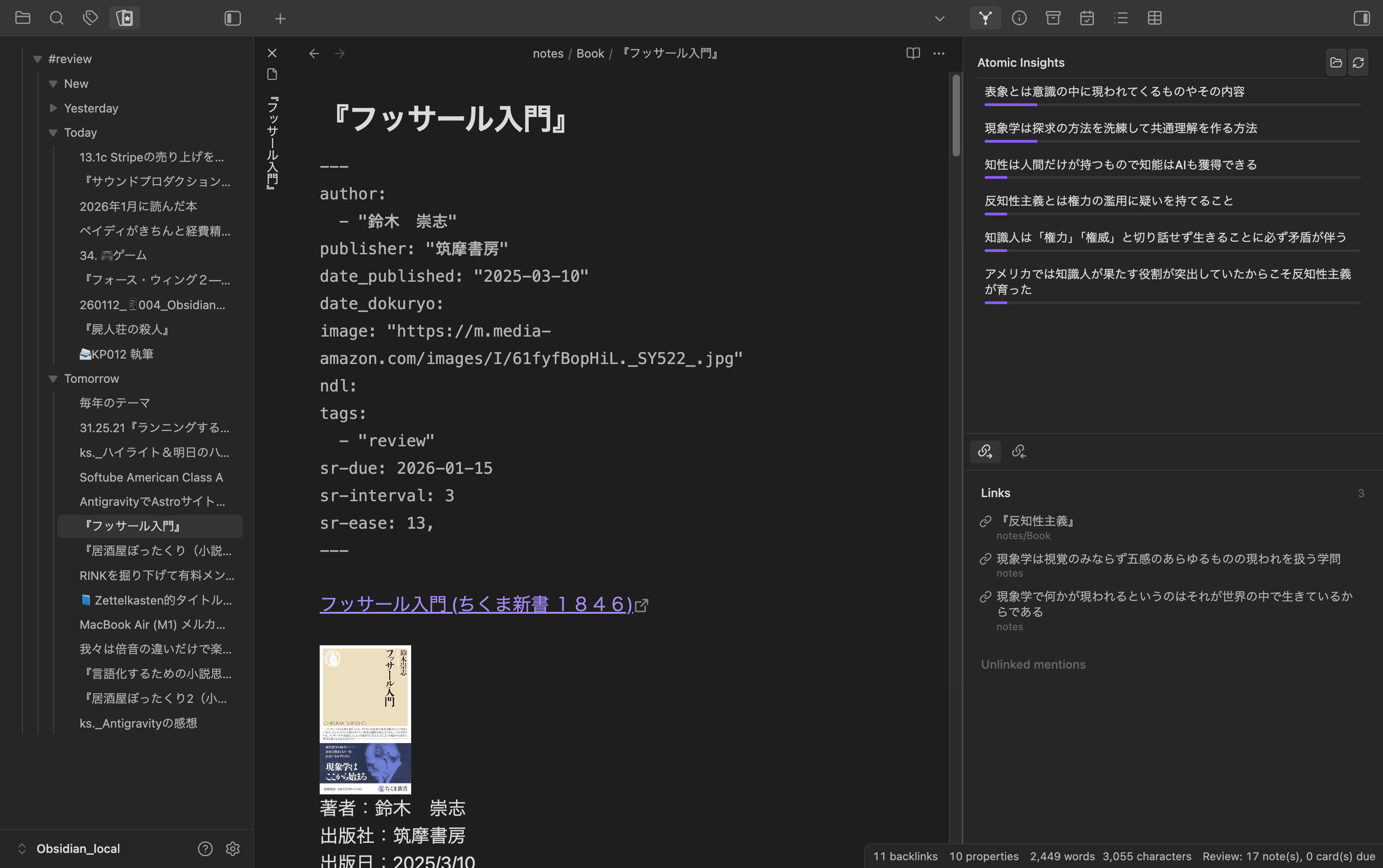The height and width of the screenshot is (868, 1383).
Task: Open the tags pane icon
Action: [90, 18]
